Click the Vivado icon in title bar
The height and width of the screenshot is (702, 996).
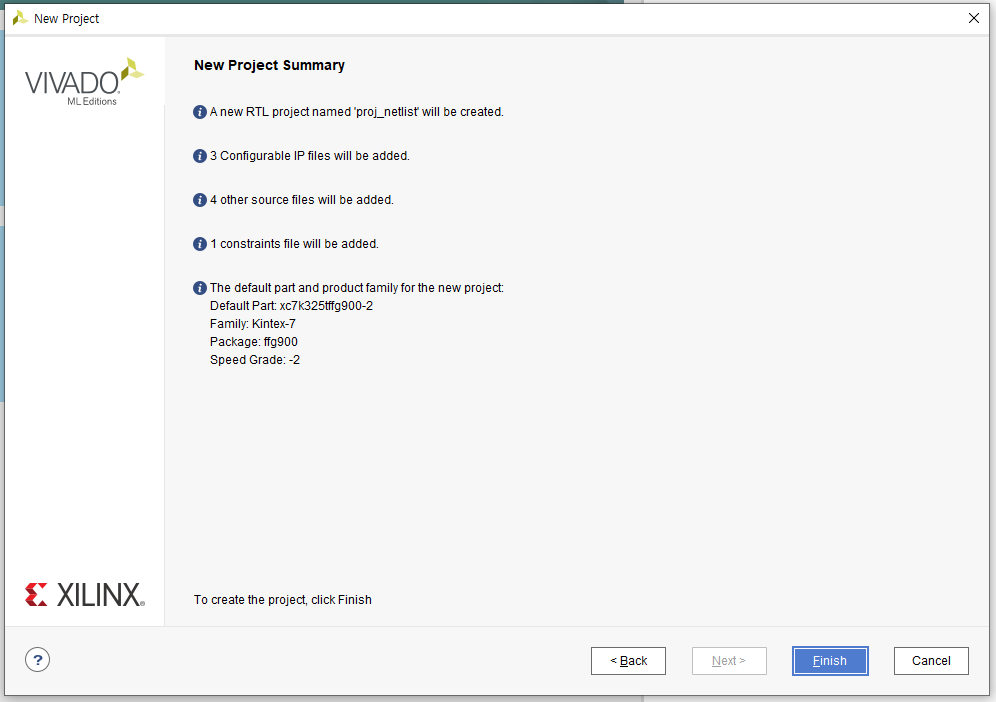[x=20, y=18]
